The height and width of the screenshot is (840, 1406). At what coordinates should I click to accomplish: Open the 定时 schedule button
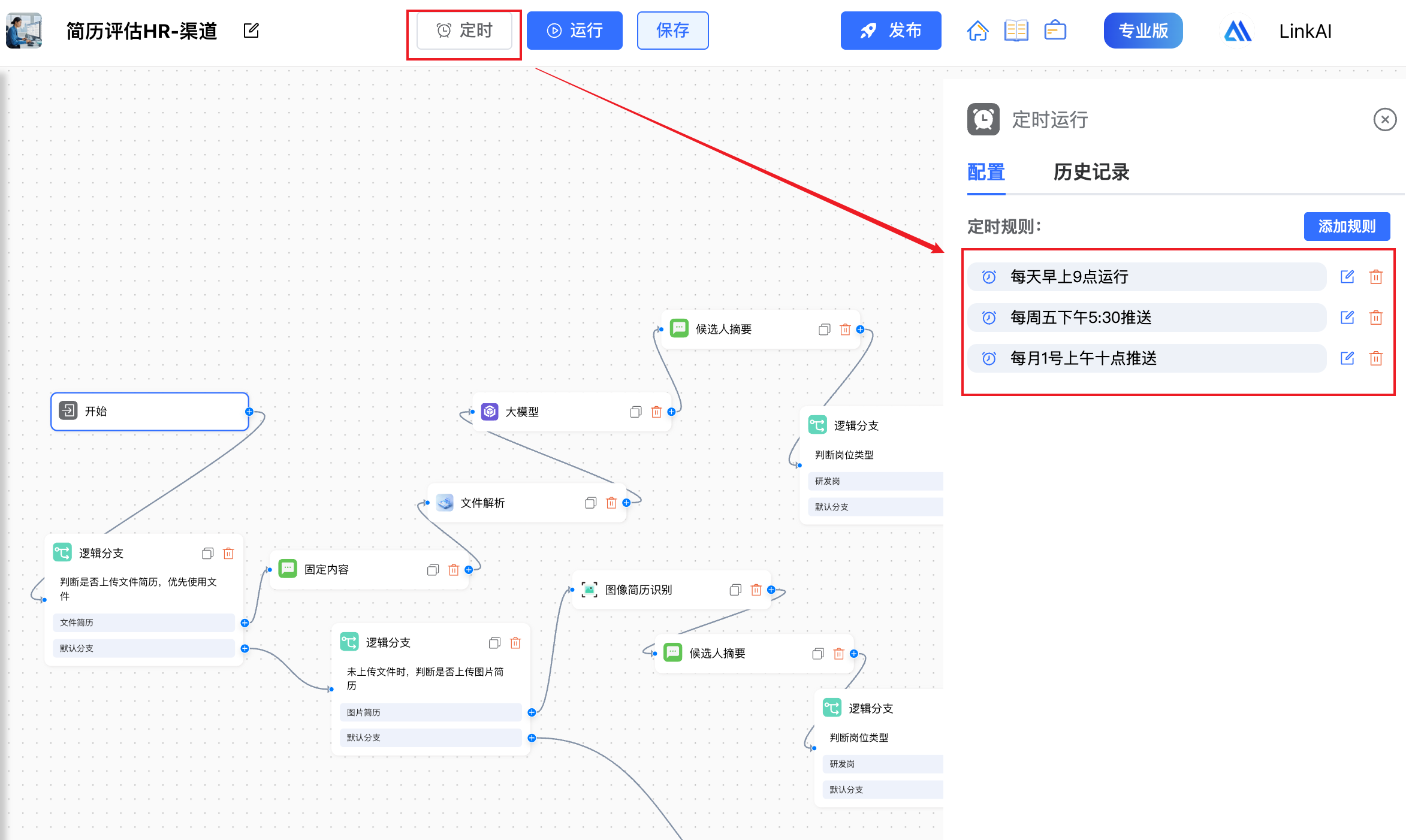[464, 31]
